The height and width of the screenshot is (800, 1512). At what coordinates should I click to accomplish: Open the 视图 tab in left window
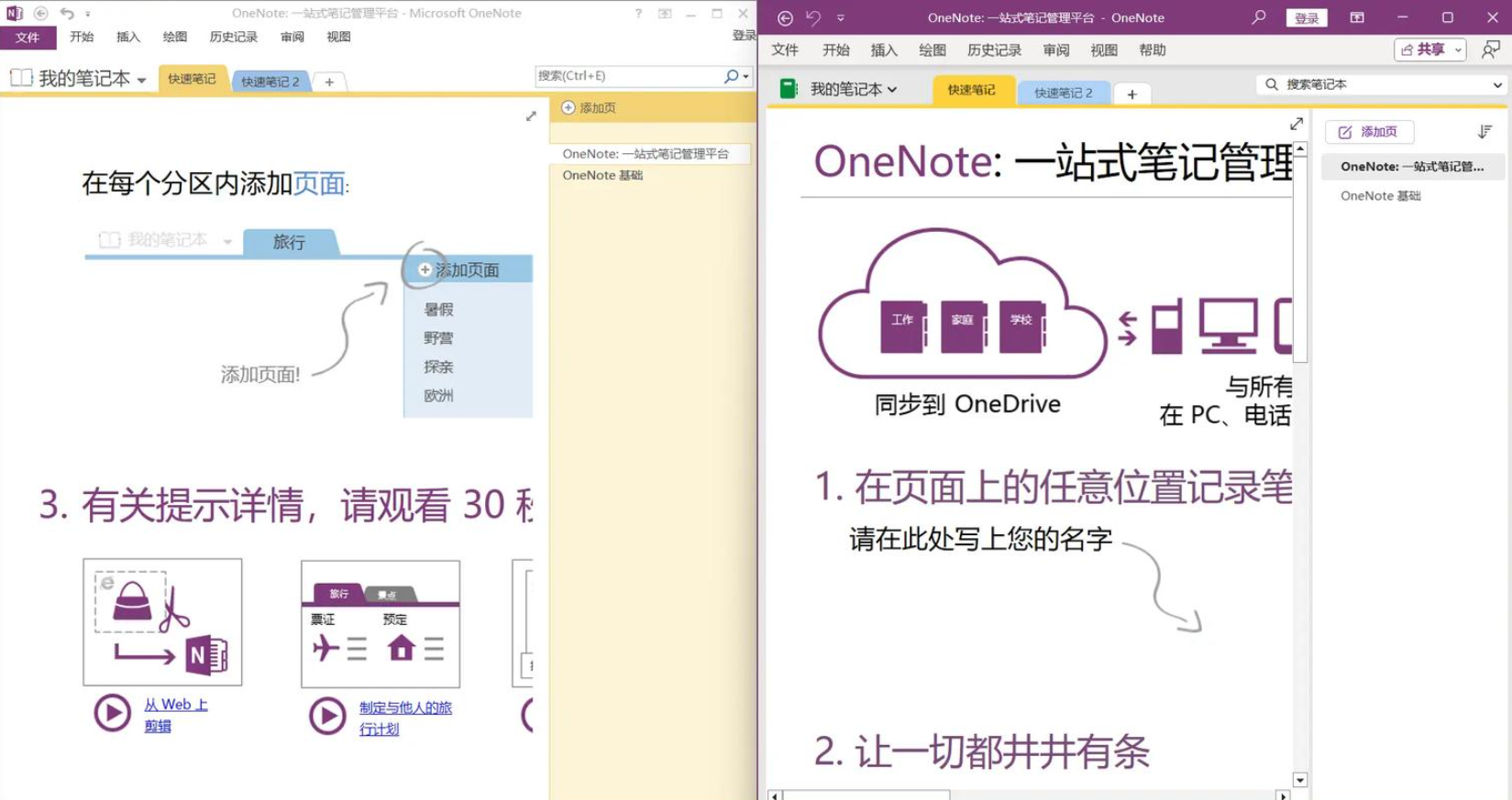coord(338,37)
